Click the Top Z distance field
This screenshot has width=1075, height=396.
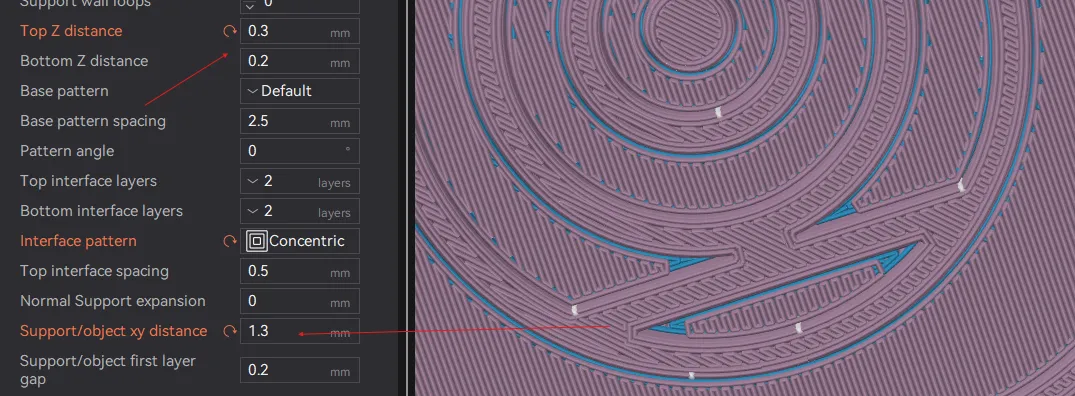click(x=300, y=32)
